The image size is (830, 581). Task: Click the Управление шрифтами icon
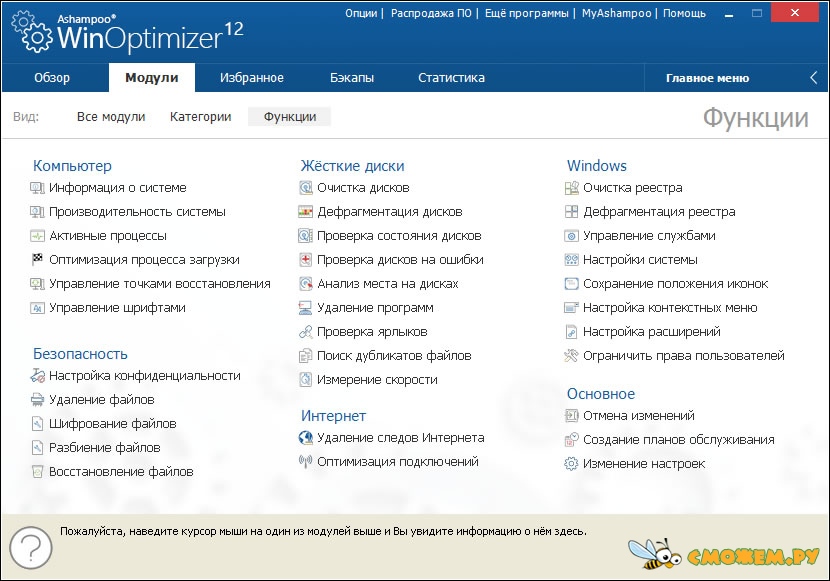[x=37, y=308]
